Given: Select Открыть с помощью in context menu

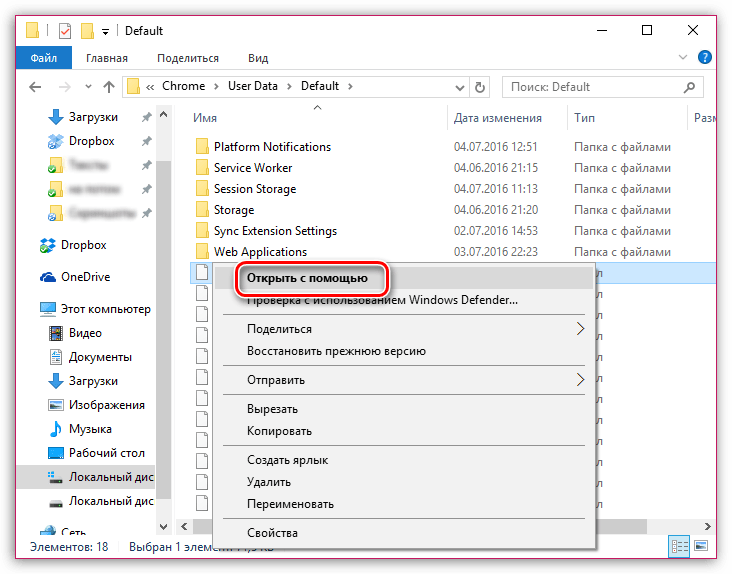Looking at the screenshot, I should (x=314, y=279).
